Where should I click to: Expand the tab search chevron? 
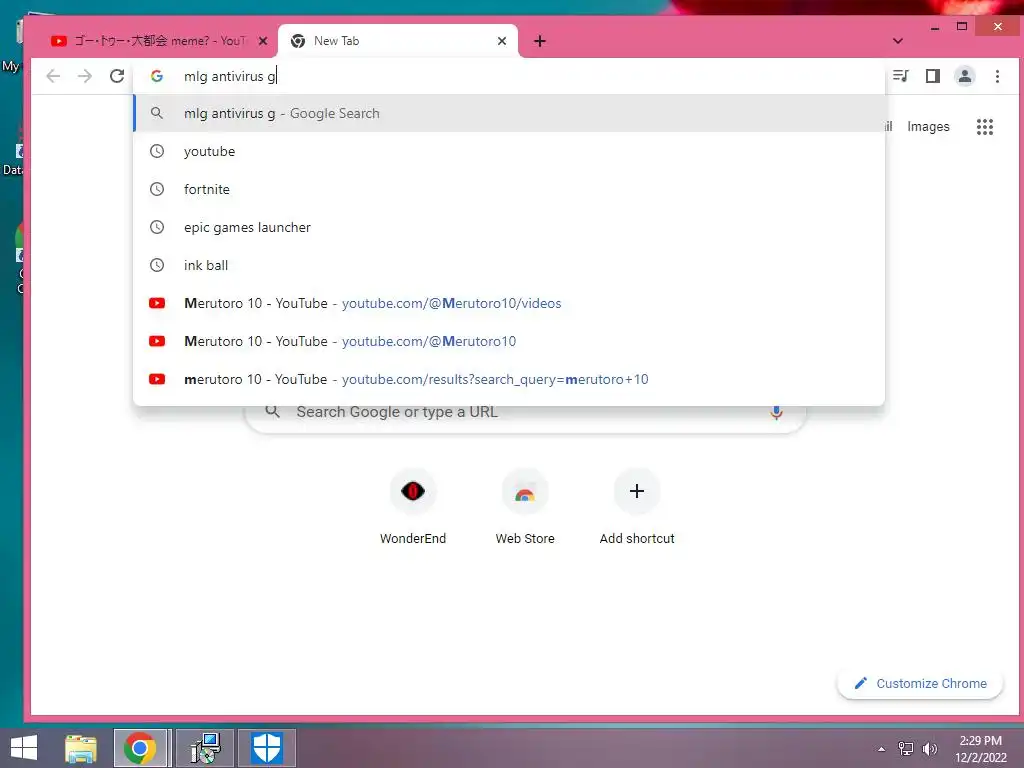[x=898, y=41]
